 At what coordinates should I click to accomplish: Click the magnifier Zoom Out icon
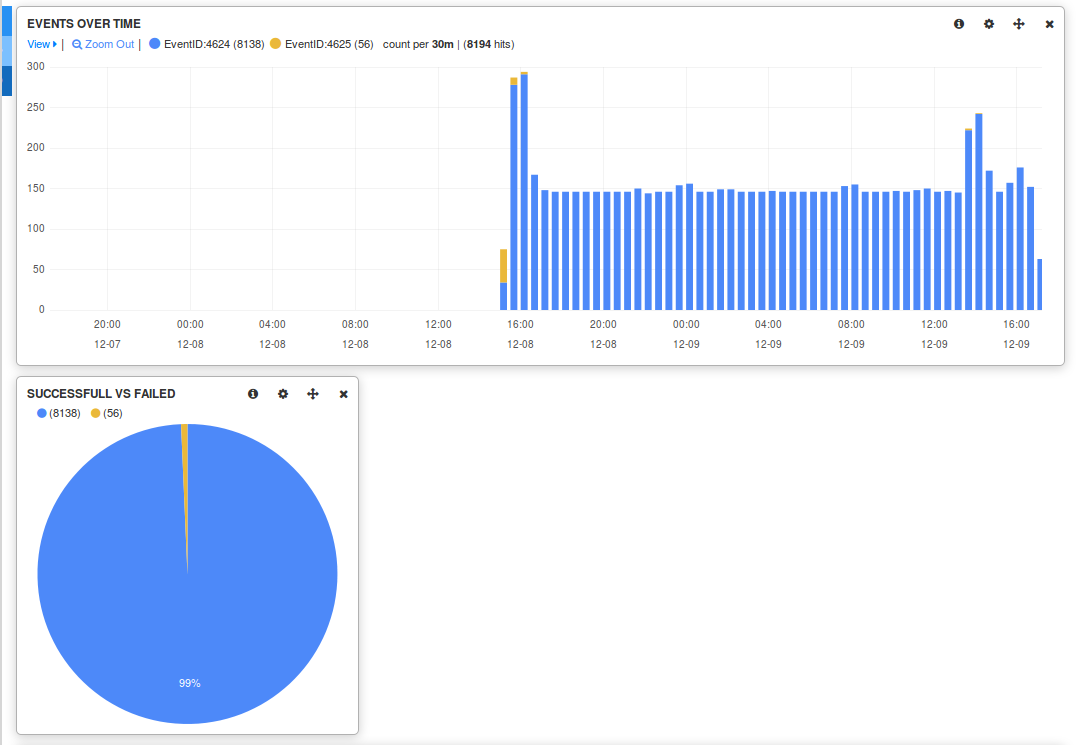pyautogui.click(x=77, y=45)
